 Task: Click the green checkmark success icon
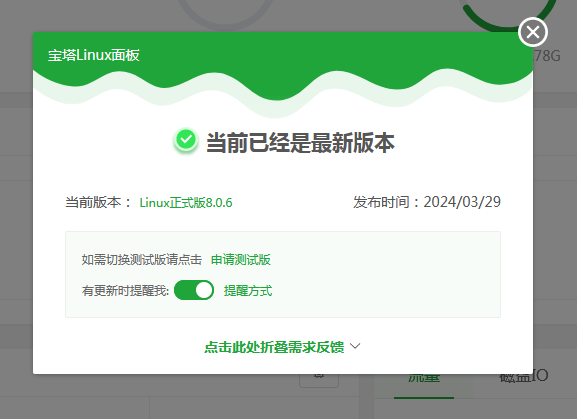(x=186, y=140)
